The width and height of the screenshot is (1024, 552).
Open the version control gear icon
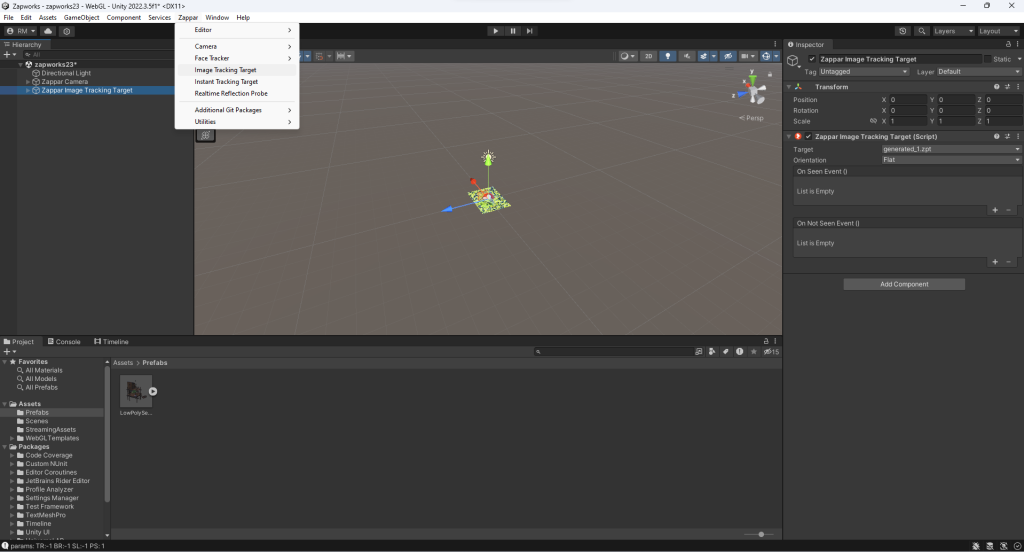pos(67,31)
